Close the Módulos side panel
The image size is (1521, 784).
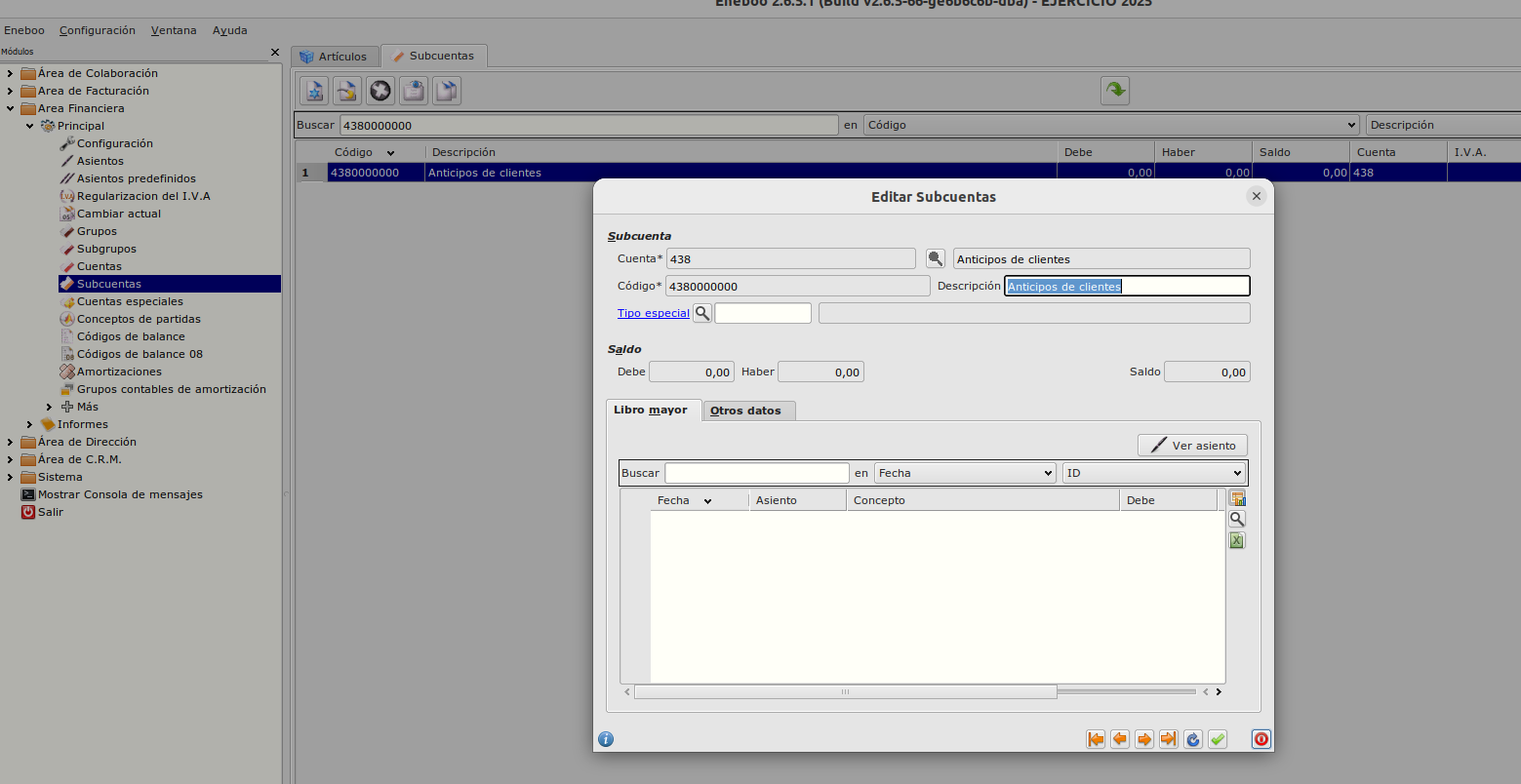[275, 52]
